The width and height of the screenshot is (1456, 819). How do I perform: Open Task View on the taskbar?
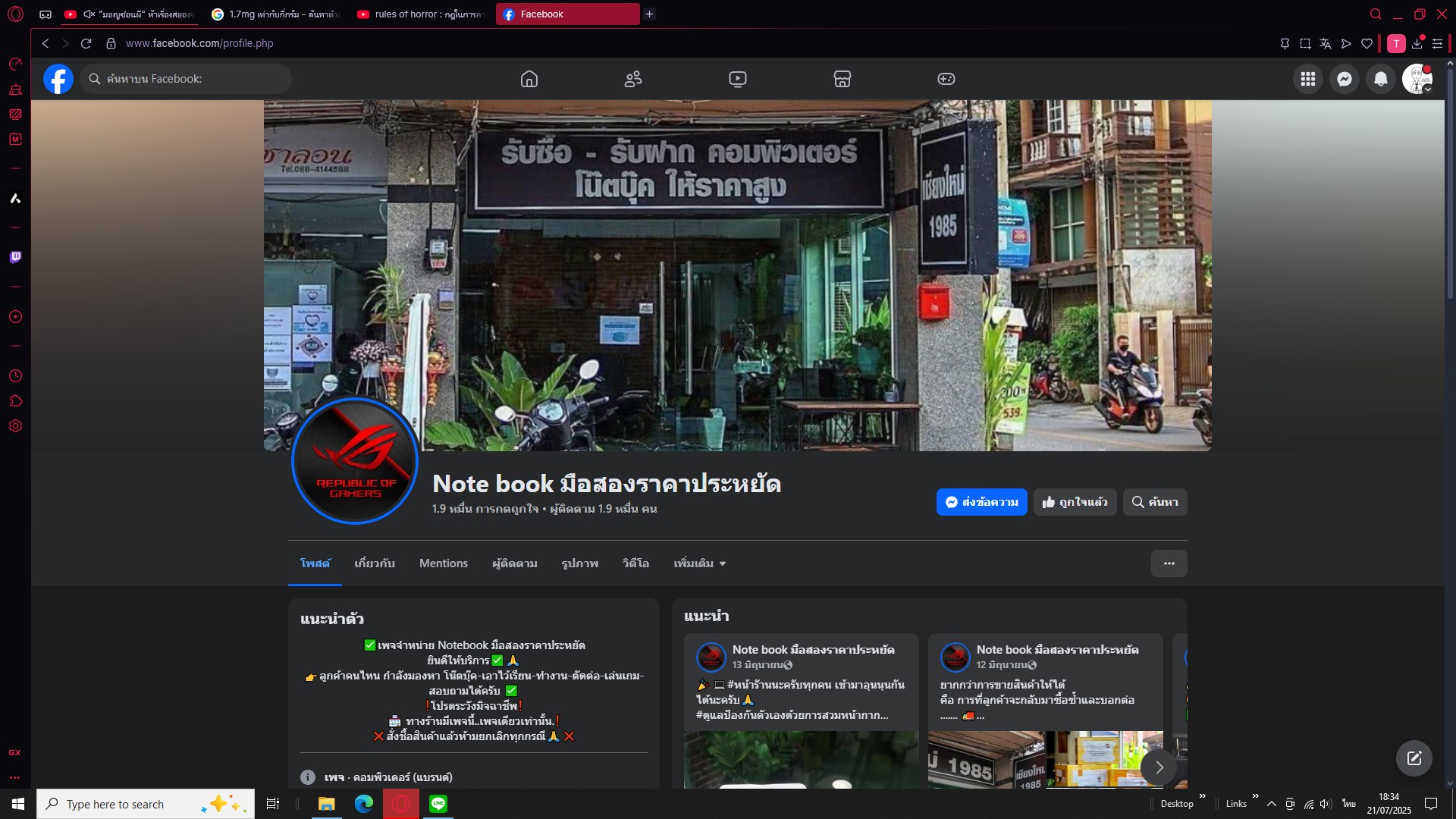(273, 804)
